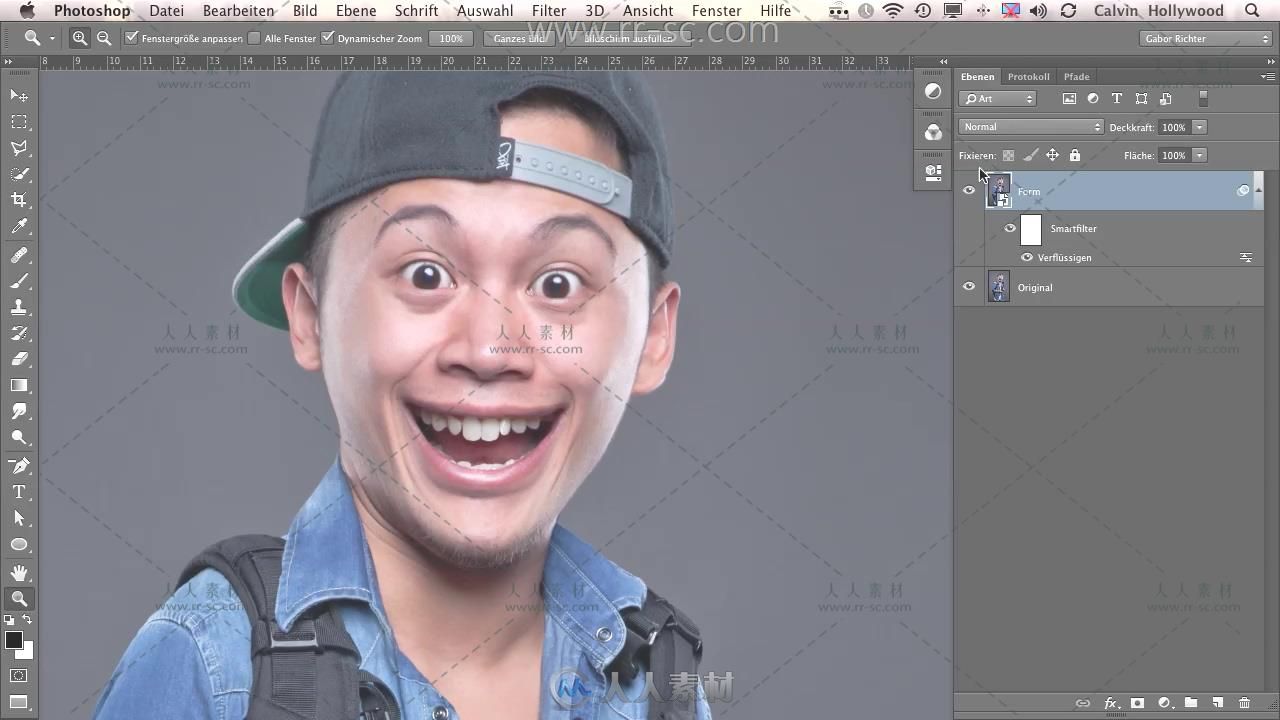Viewport: 1280px width, 720px height.
Task: Open the Deckkraft opacity slider arrow
Action: [x=1199, y=127]
